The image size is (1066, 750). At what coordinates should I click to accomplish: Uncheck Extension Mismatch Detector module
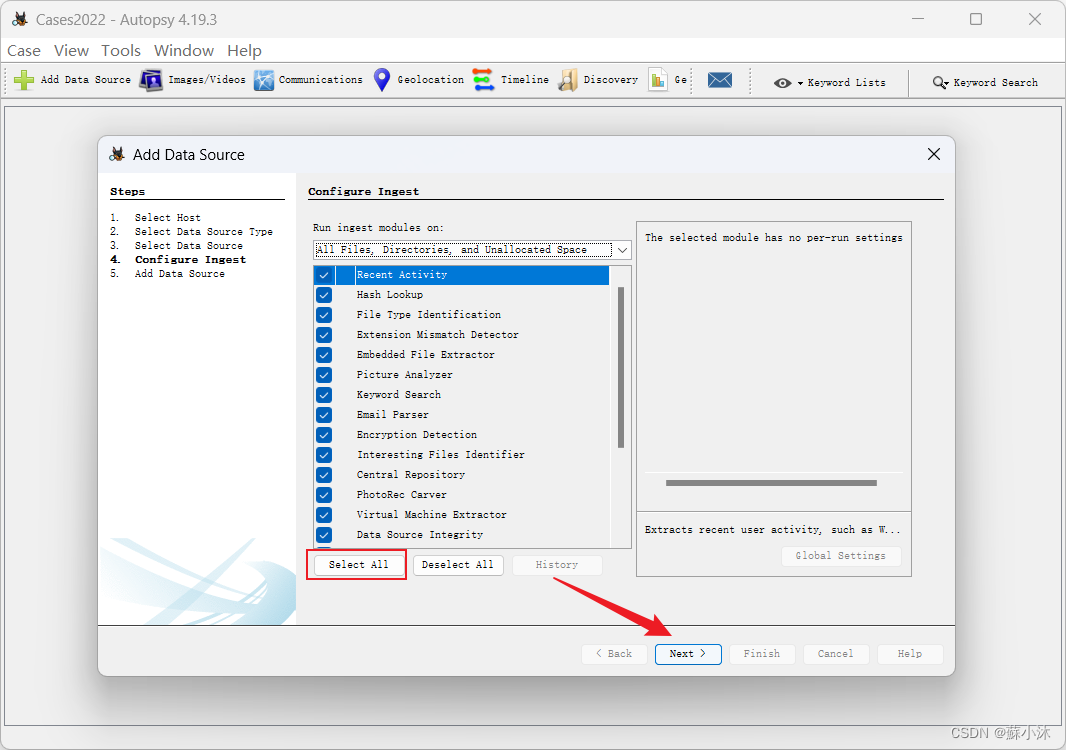pyautogui.click(x=324, y=335)
